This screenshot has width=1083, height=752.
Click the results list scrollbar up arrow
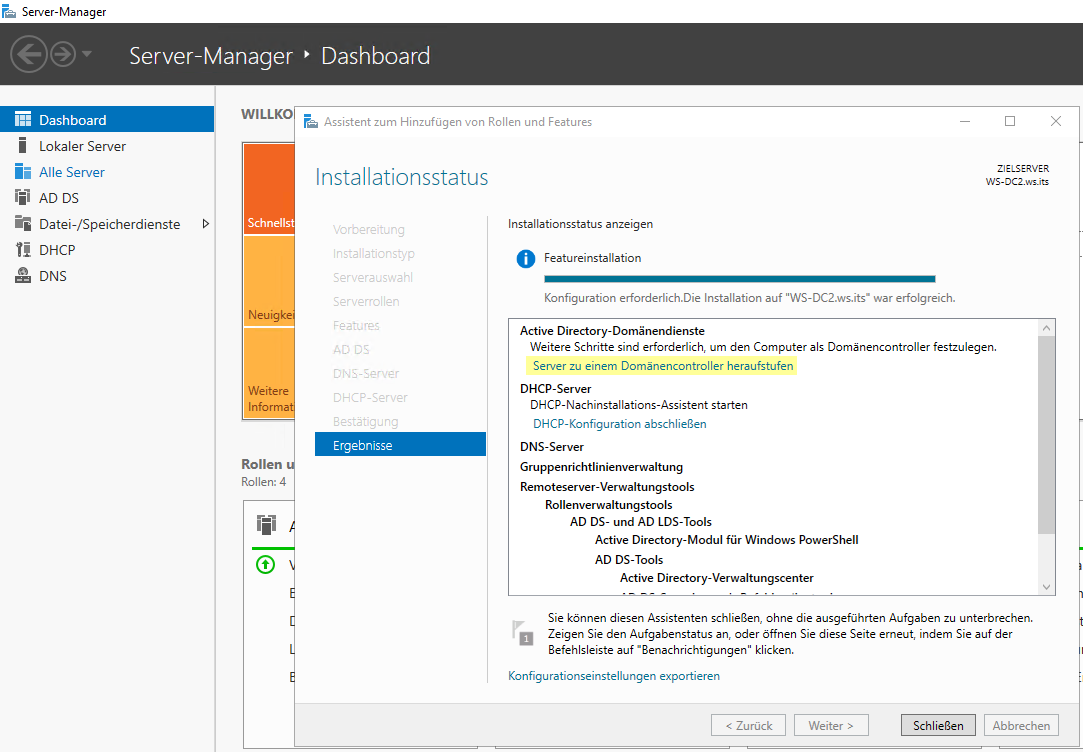click(1046, 328)
